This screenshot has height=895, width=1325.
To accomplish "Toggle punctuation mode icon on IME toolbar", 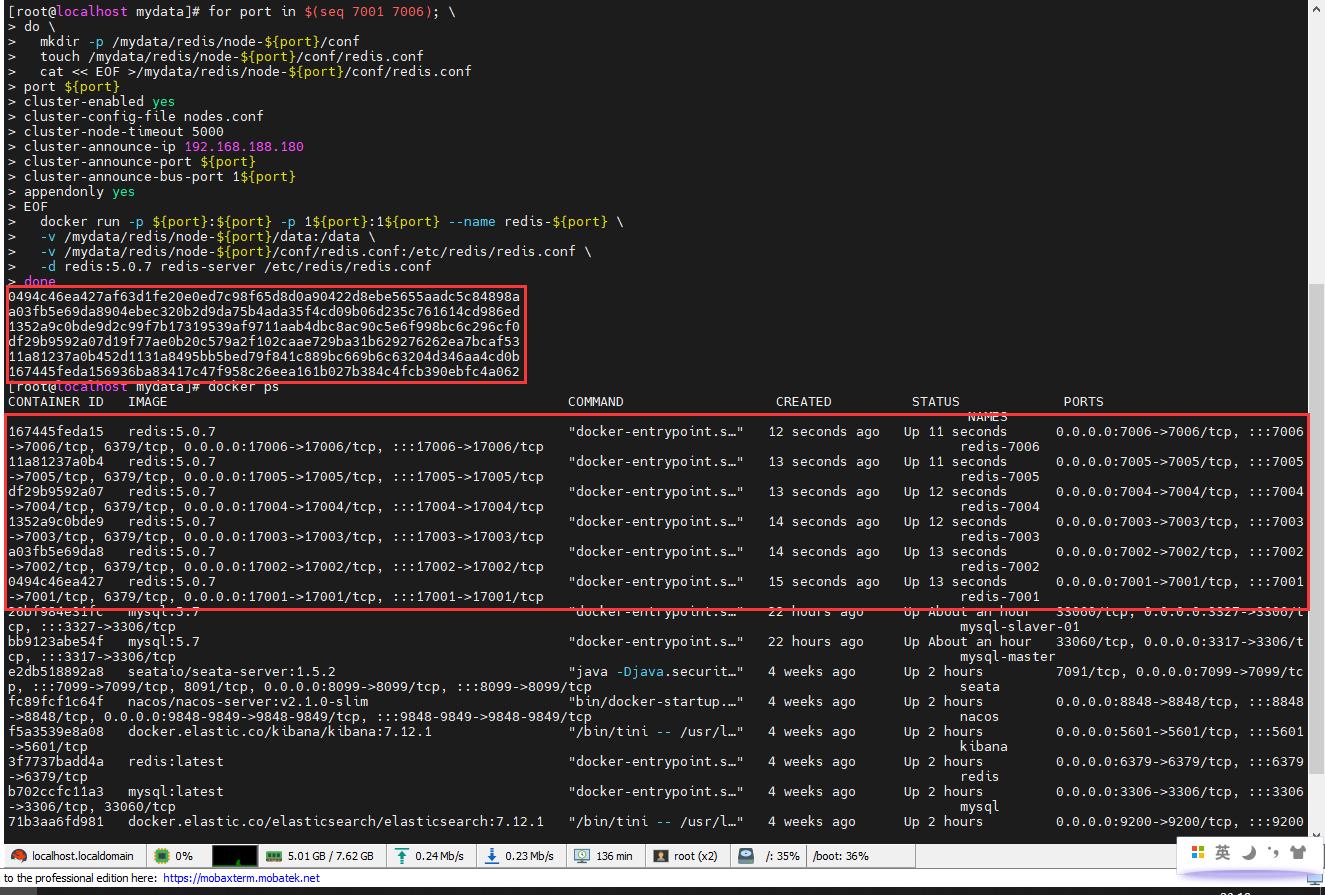I will pyautogui.click(x=1273, y=853).
